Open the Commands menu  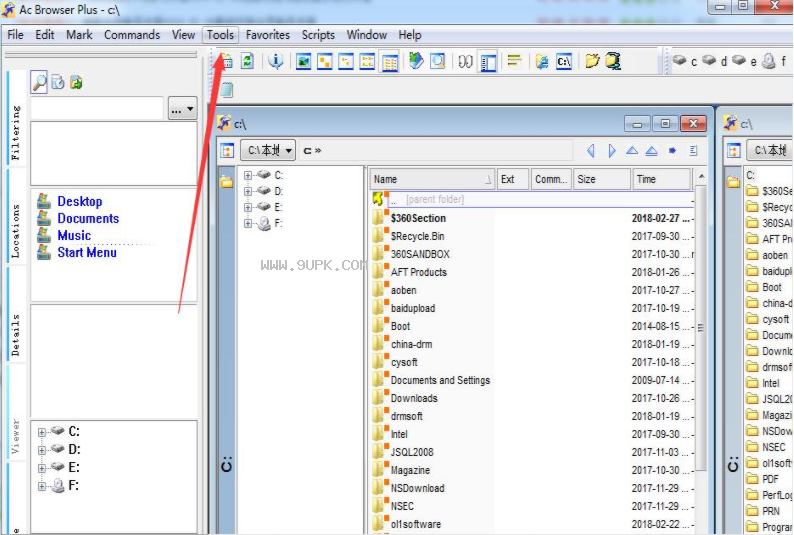pyautogui.click(x=132, y=35)
